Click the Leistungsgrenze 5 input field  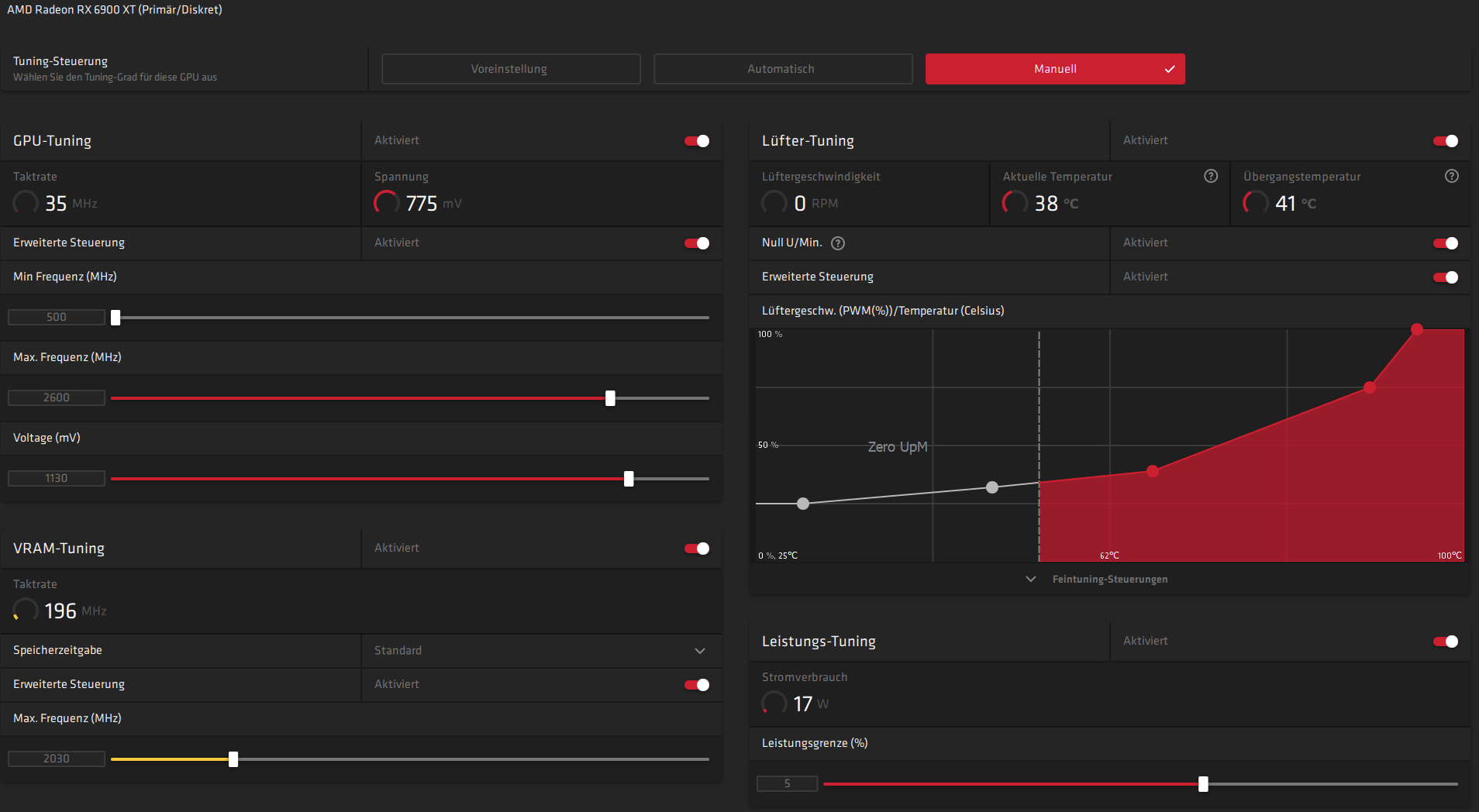788,784
